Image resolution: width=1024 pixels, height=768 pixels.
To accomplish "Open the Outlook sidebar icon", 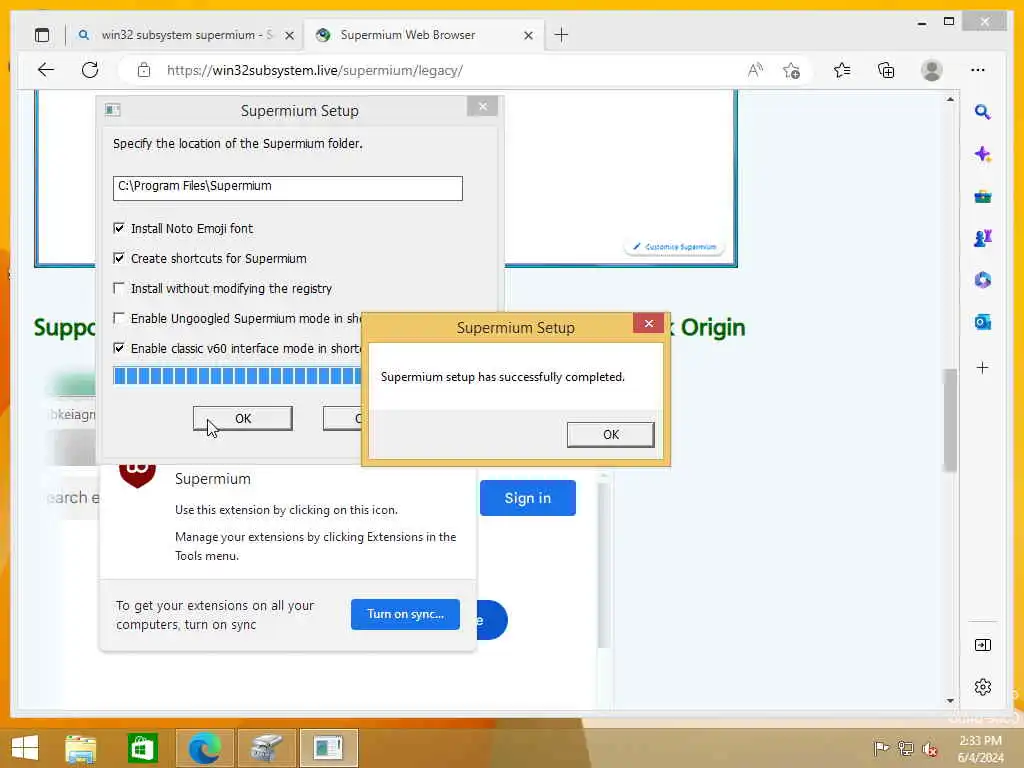I will click(x=983, y=322).
